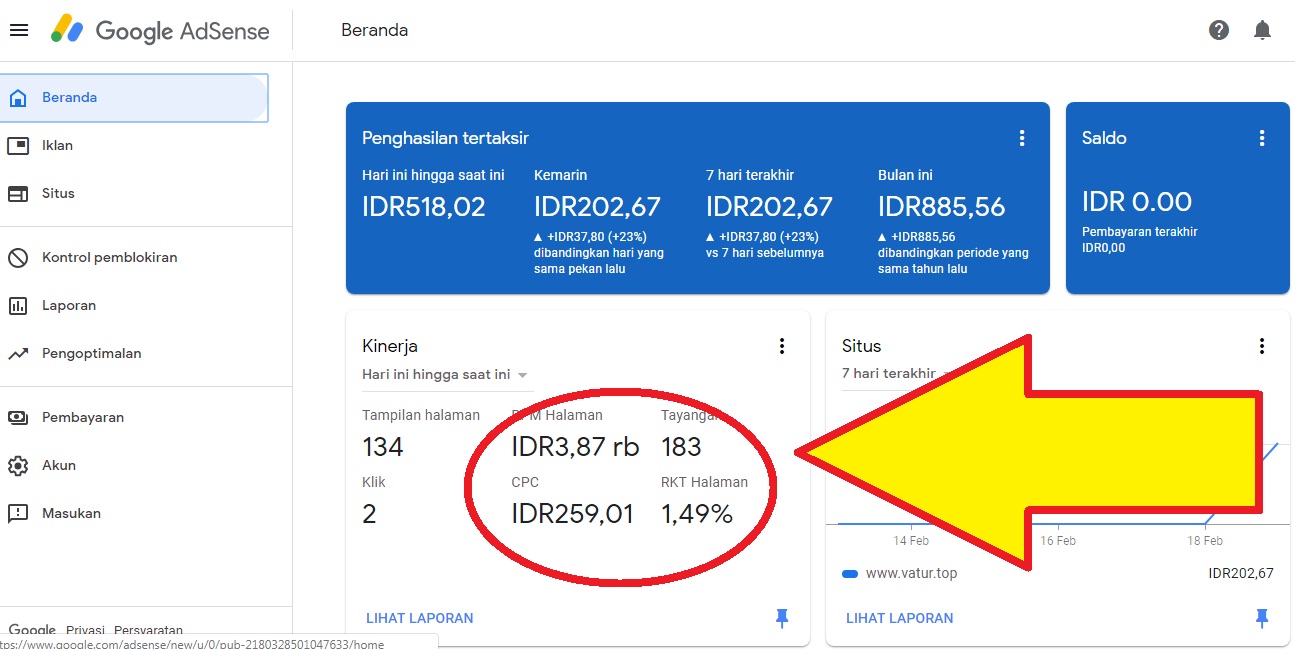Open the three-dot menu on the Saldo card

(x=1261, y=138)
